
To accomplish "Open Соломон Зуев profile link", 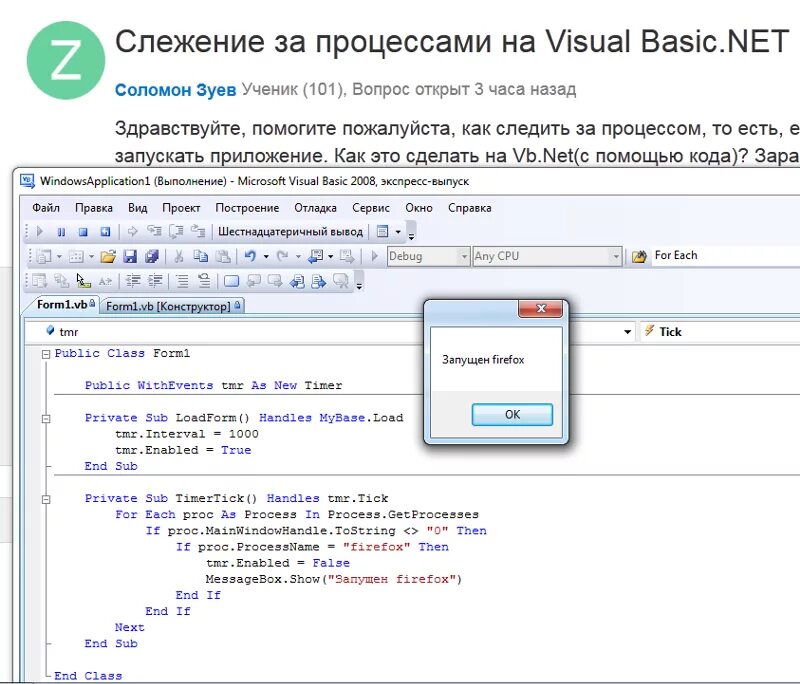I will [176, 90].
